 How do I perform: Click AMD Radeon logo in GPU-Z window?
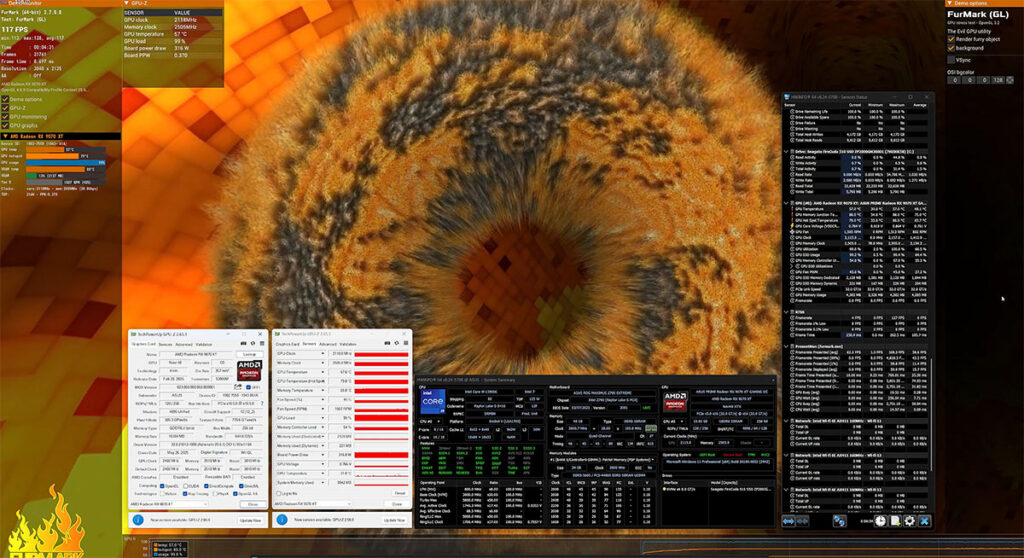point(249,370)
